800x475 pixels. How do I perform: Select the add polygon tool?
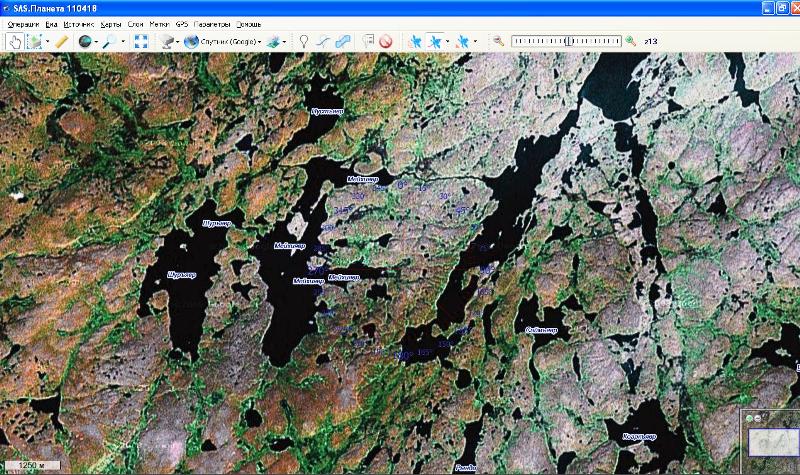click(x=343, y=41)
